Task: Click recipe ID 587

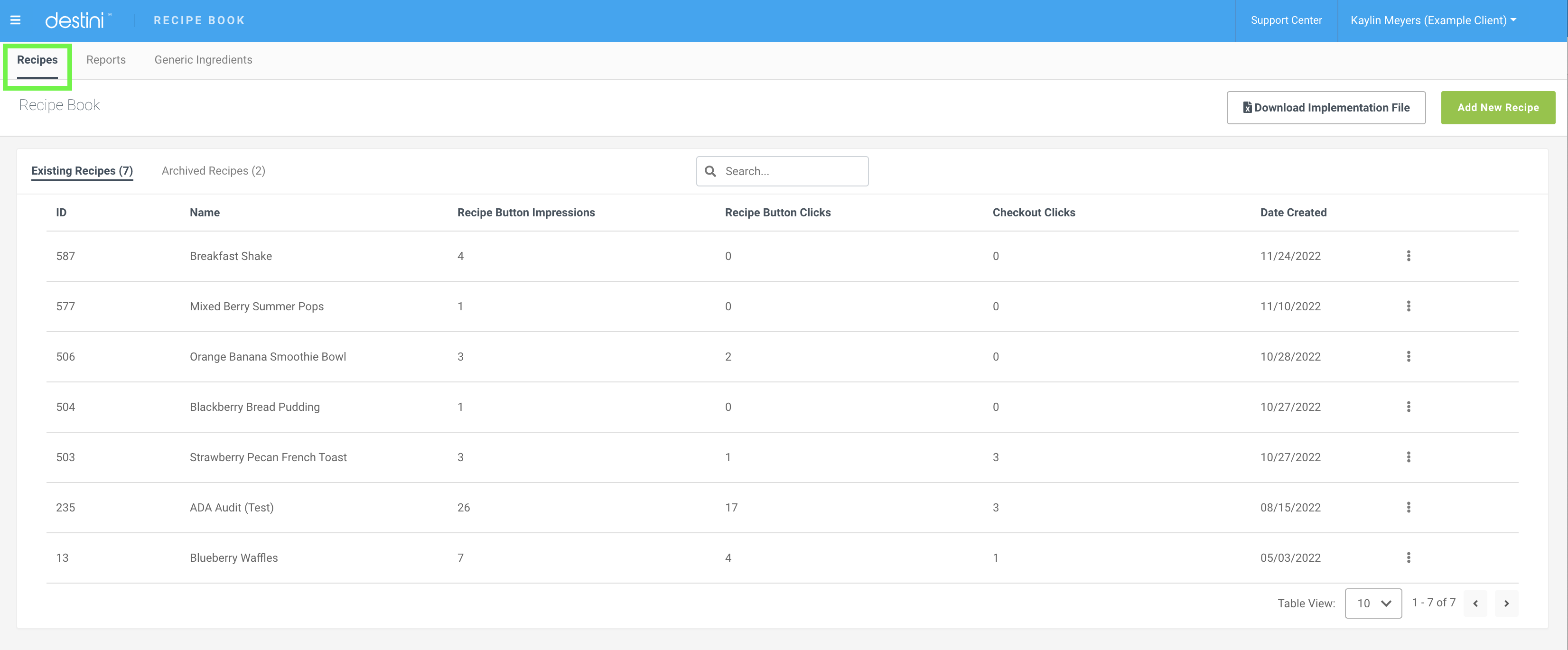Action: pyautogui.click(x=66, y=256)
